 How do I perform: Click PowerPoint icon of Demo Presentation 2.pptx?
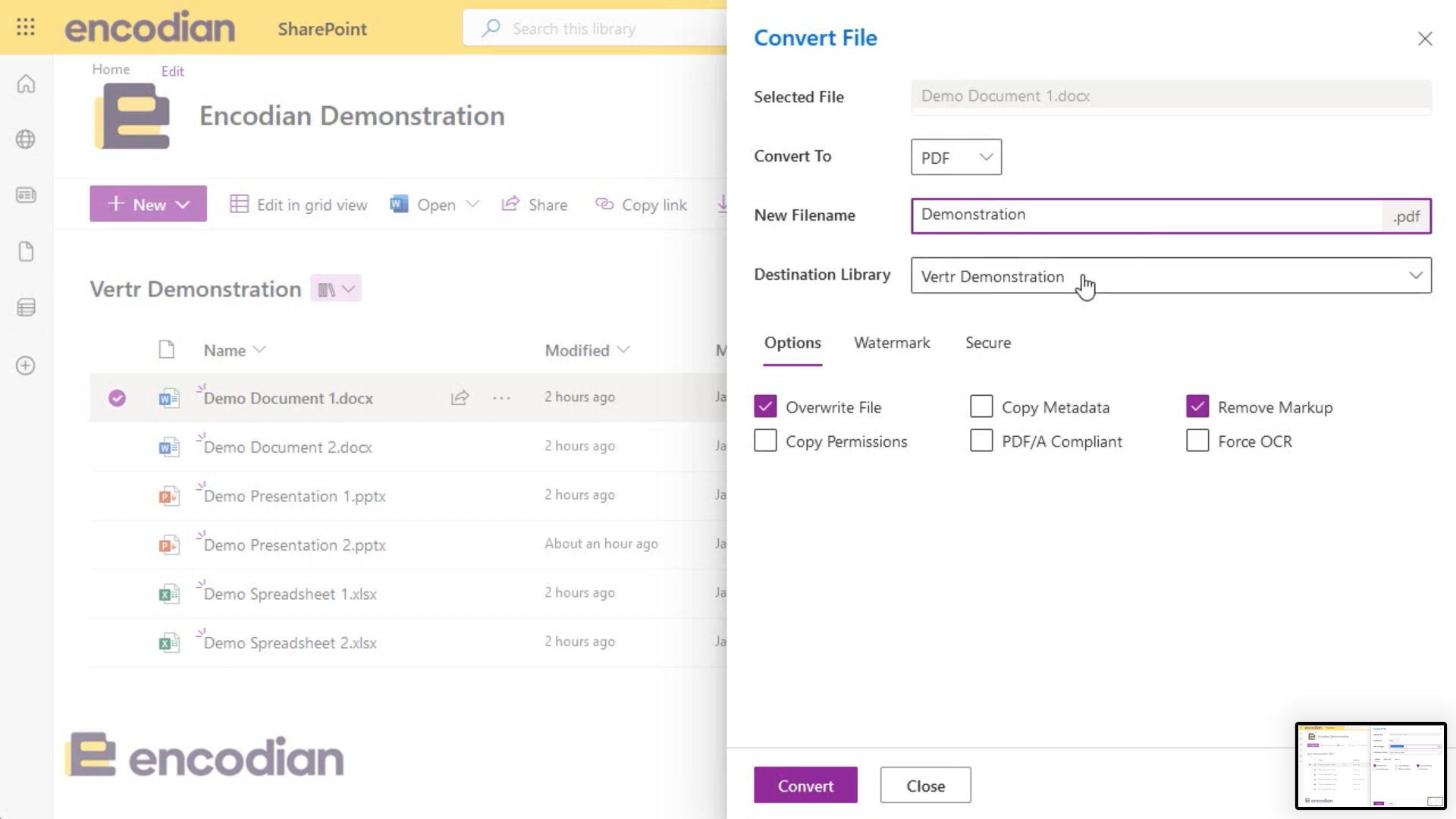click(x=168, y=545)
